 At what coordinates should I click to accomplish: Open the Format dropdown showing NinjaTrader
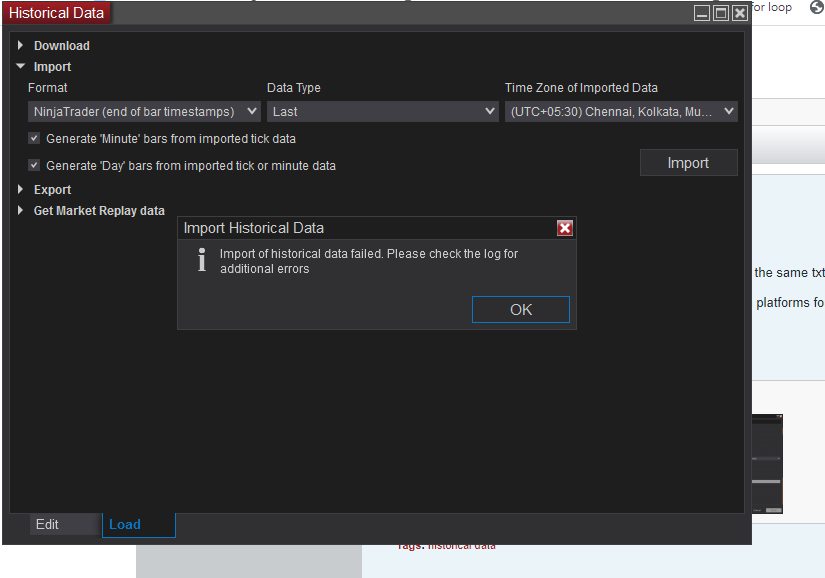144,111
